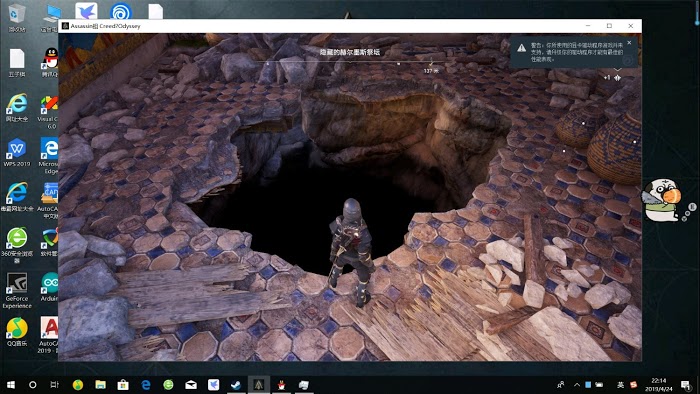This screenshot has width=700, height=394.
Task: Open the Mail app from the taskbar
Action: click(191, 385)
